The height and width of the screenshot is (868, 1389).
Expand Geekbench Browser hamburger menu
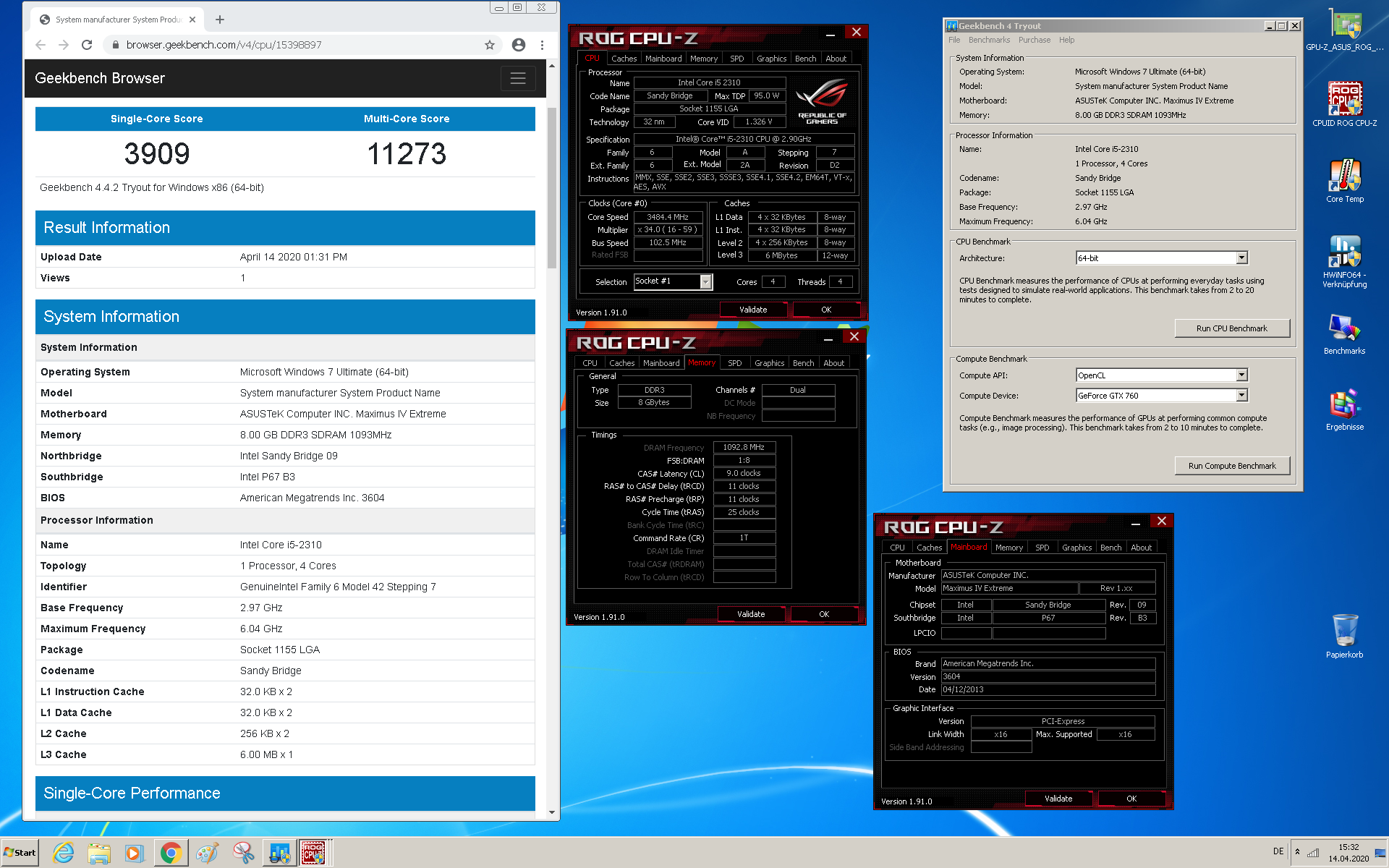pyautogui.click(x=518, y=78)
